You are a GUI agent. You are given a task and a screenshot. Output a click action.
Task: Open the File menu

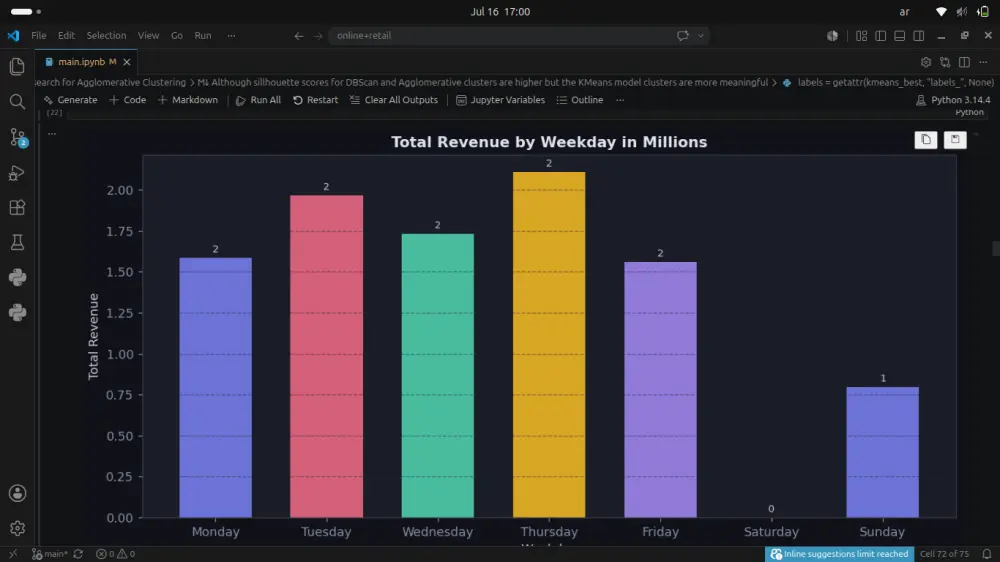click(x=39, y=36)
